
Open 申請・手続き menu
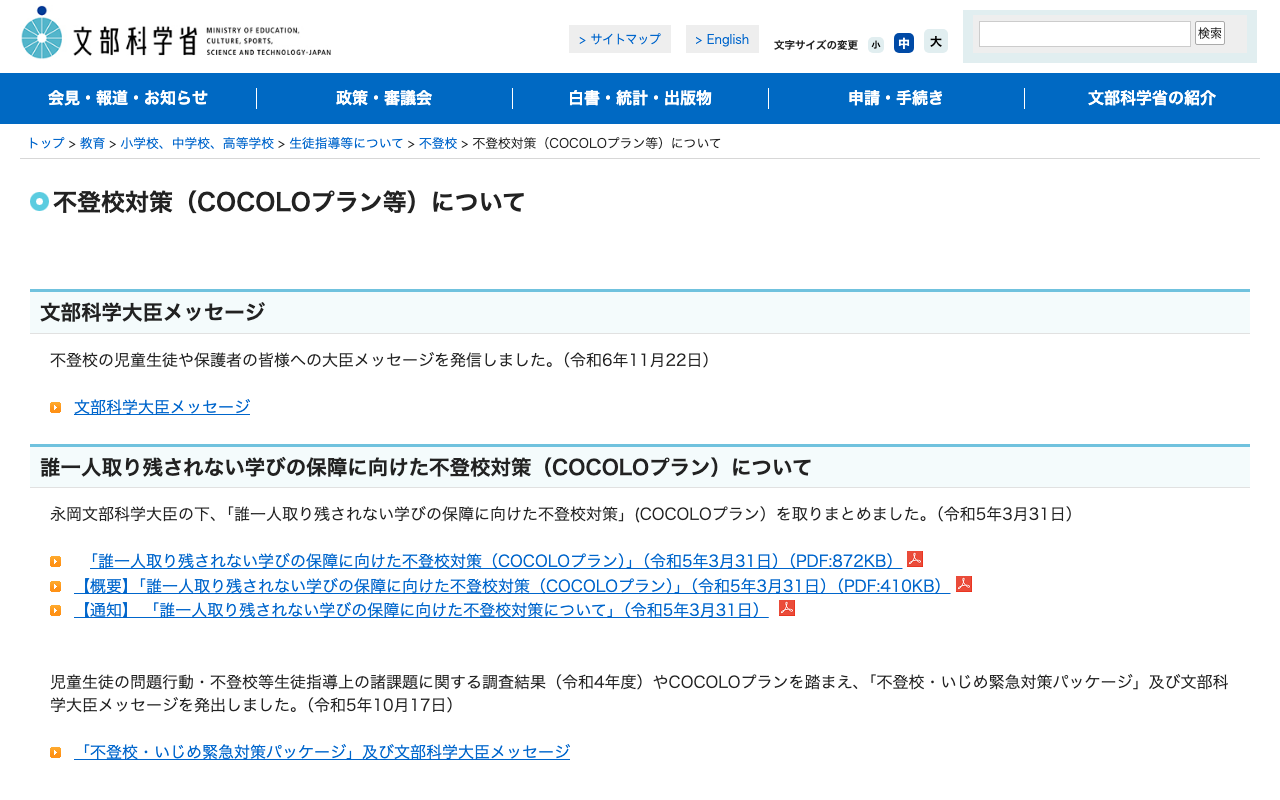coord(896,98)
